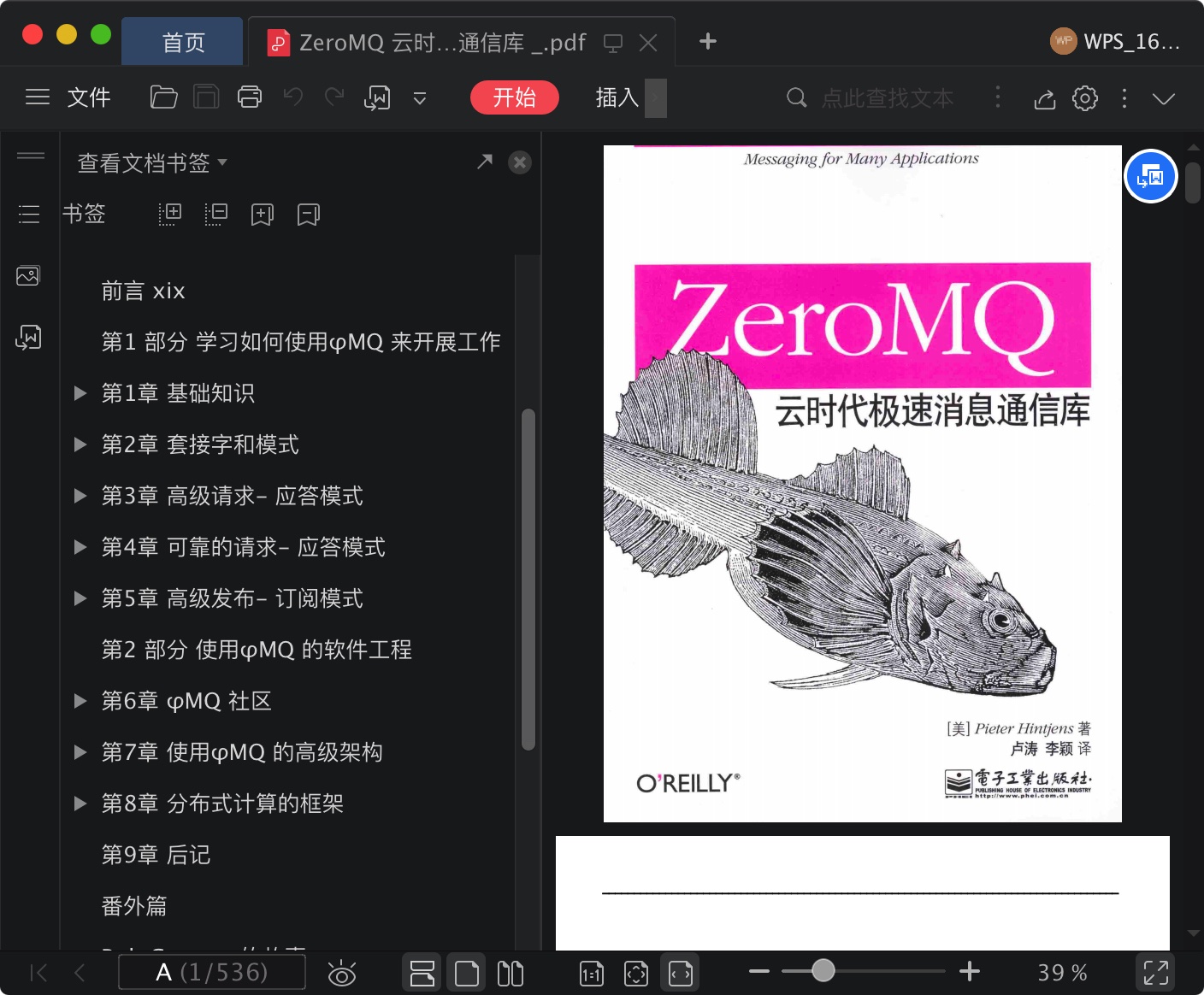Close the ZeroMQ pdf tab
The width and height of the screenshot is (1204, 995).
648,43
